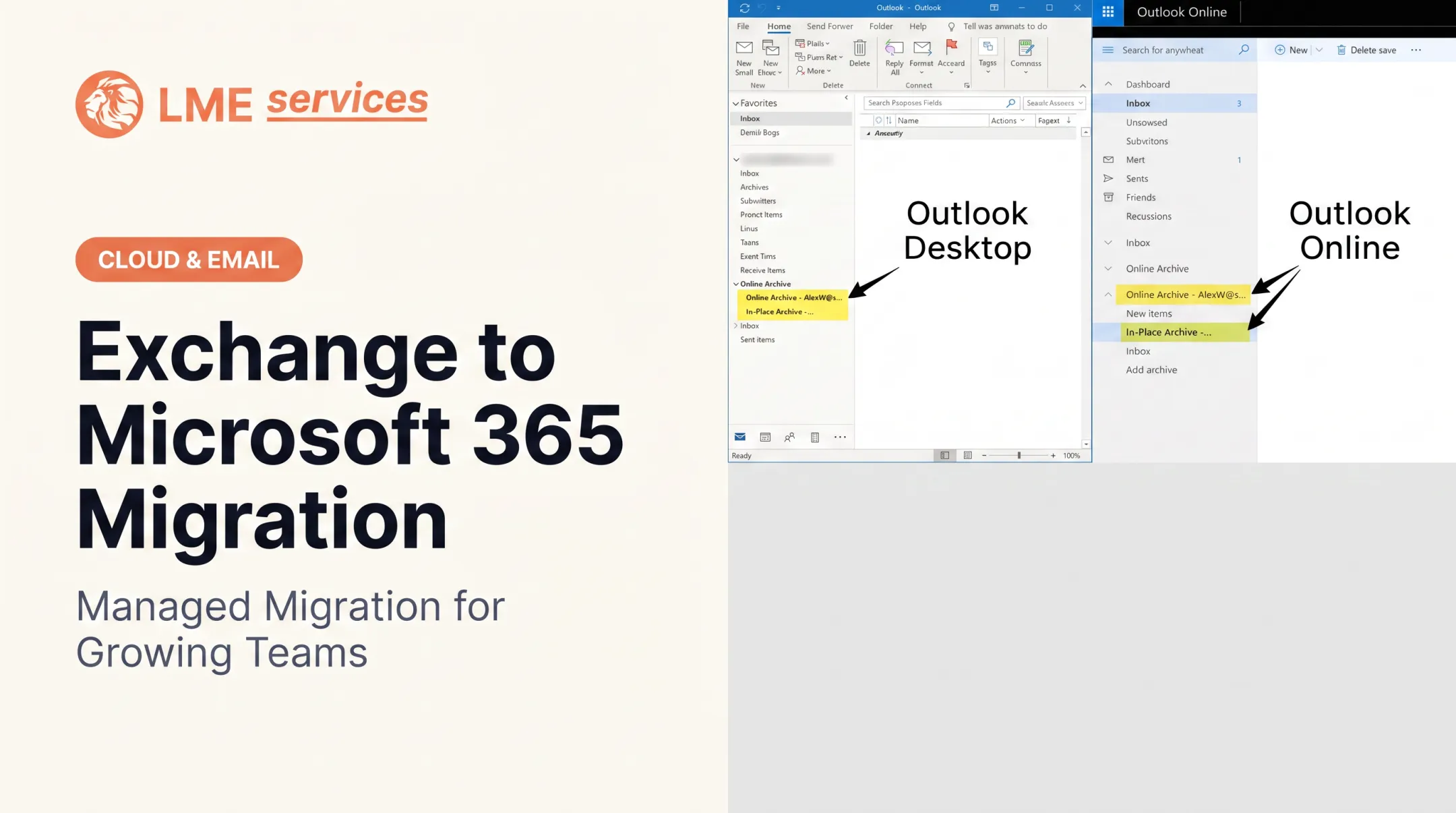Open Mail view icon in bottom navigation

739,437
